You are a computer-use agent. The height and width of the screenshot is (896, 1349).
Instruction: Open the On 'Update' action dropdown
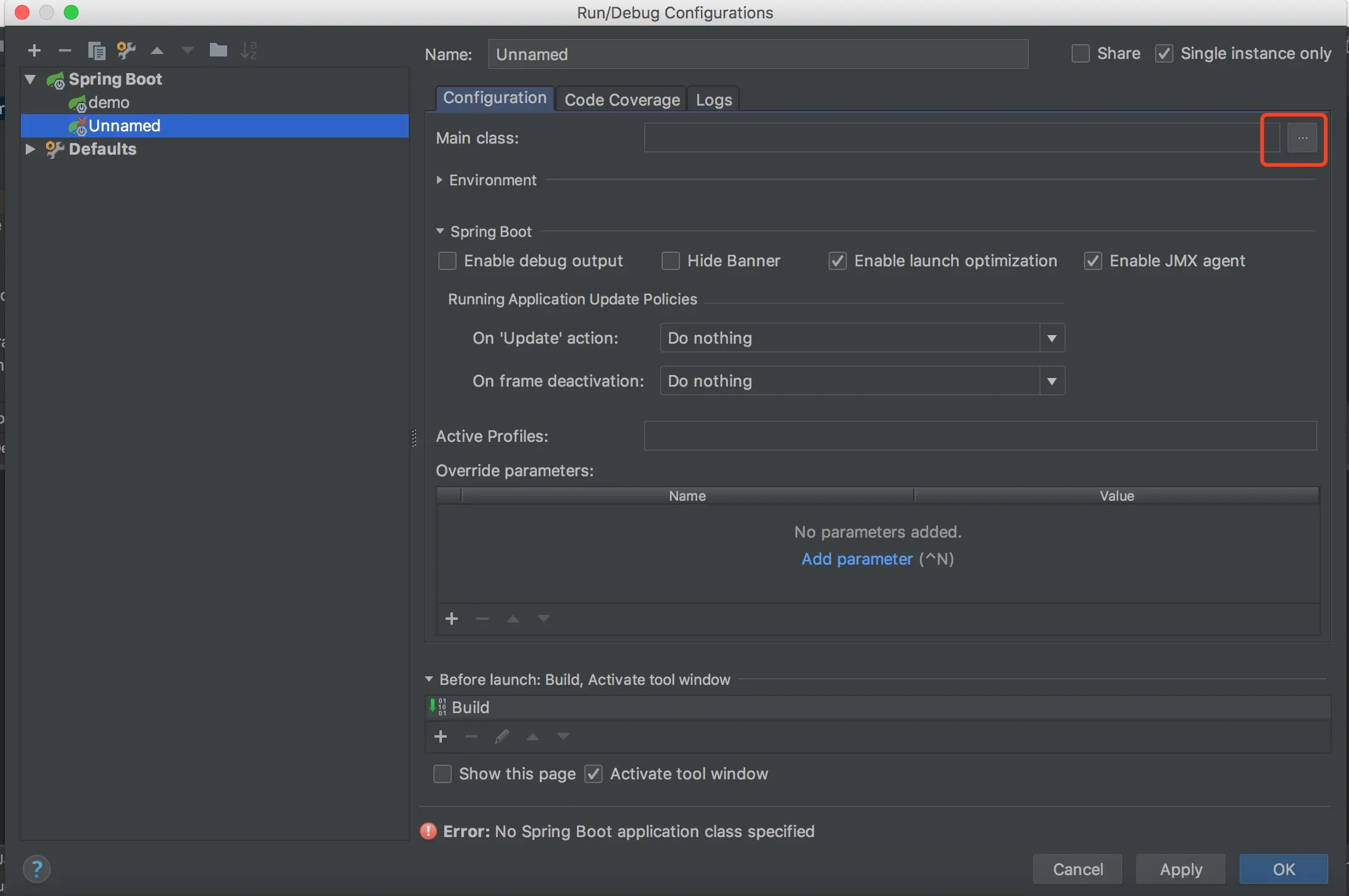(862, 338)
